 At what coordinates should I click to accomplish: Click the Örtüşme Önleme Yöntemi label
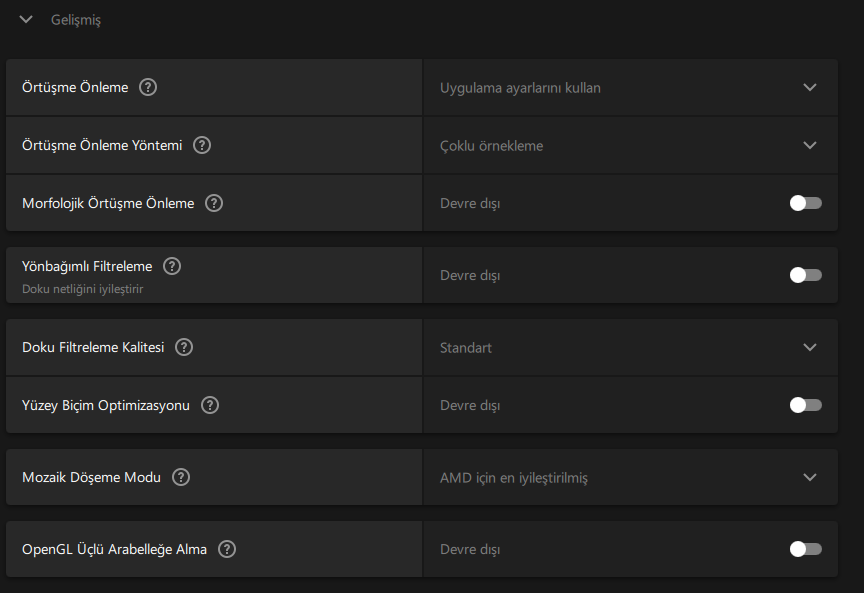tap(102, 145)
